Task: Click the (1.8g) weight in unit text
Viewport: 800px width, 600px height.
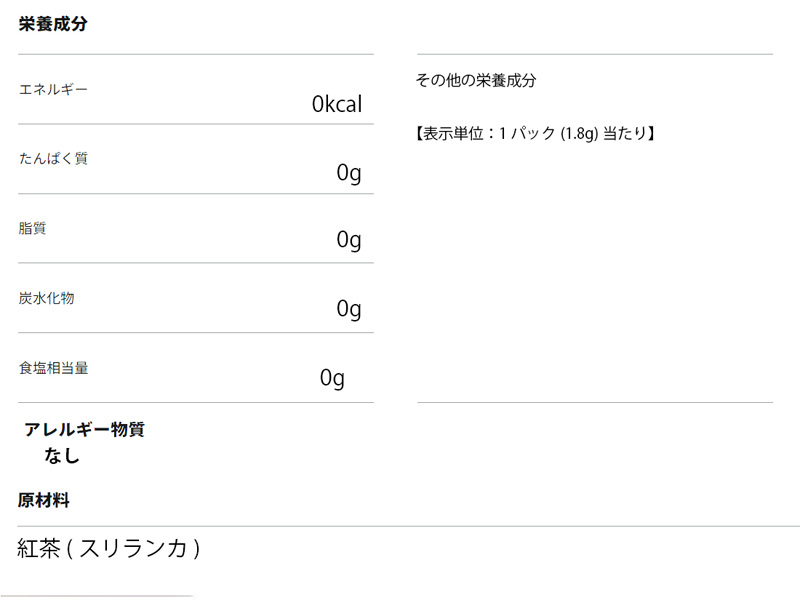Action: tap(579, 134)
